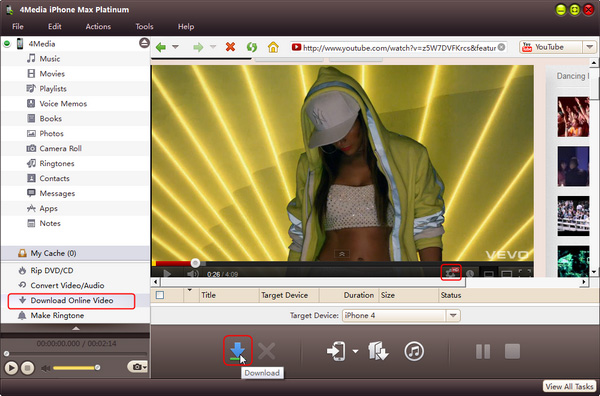Click the preview snapshot camera button
This screenshot has height=396, width=600.
click(x=137, y=367)
